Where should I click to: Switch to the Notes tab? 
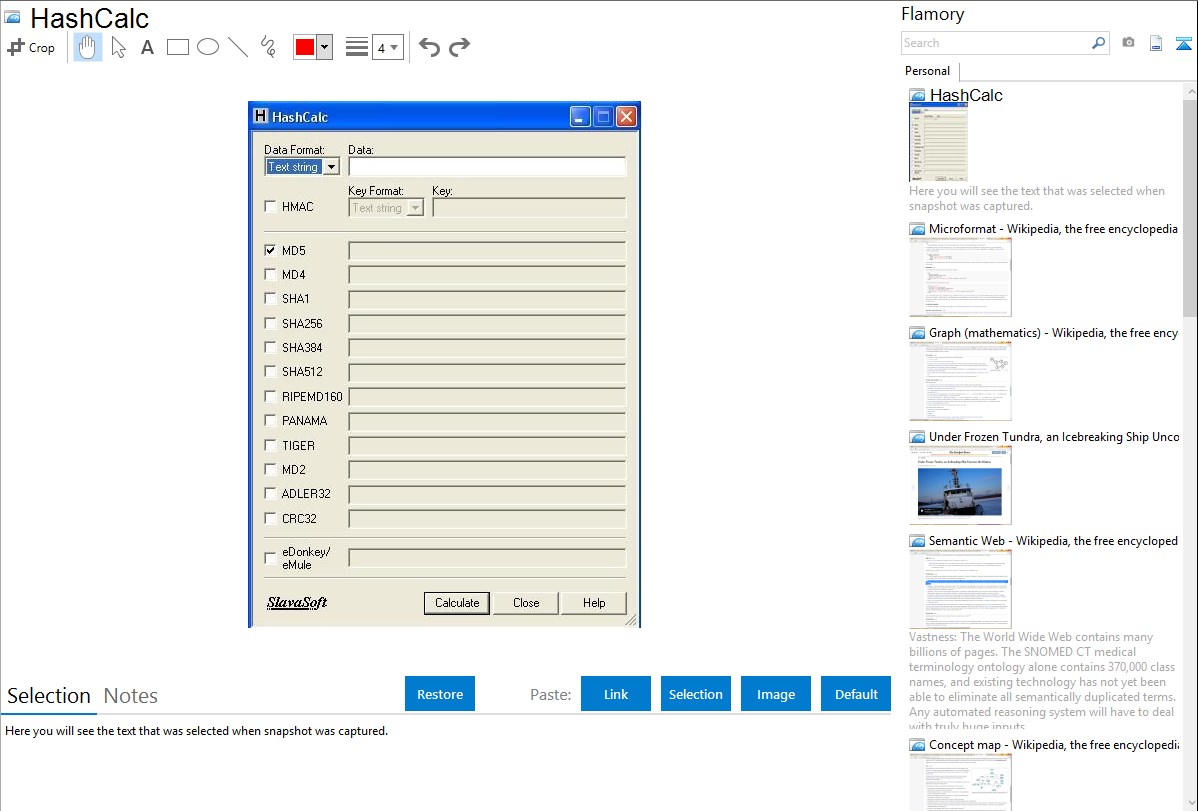[131, 696]
